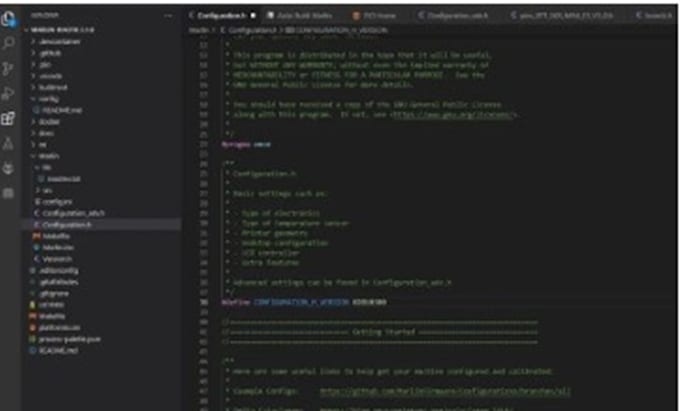
Task: Click the CONFIGURATION_H_VERSION breadcrumb symbol
Action: coord(340,30)
